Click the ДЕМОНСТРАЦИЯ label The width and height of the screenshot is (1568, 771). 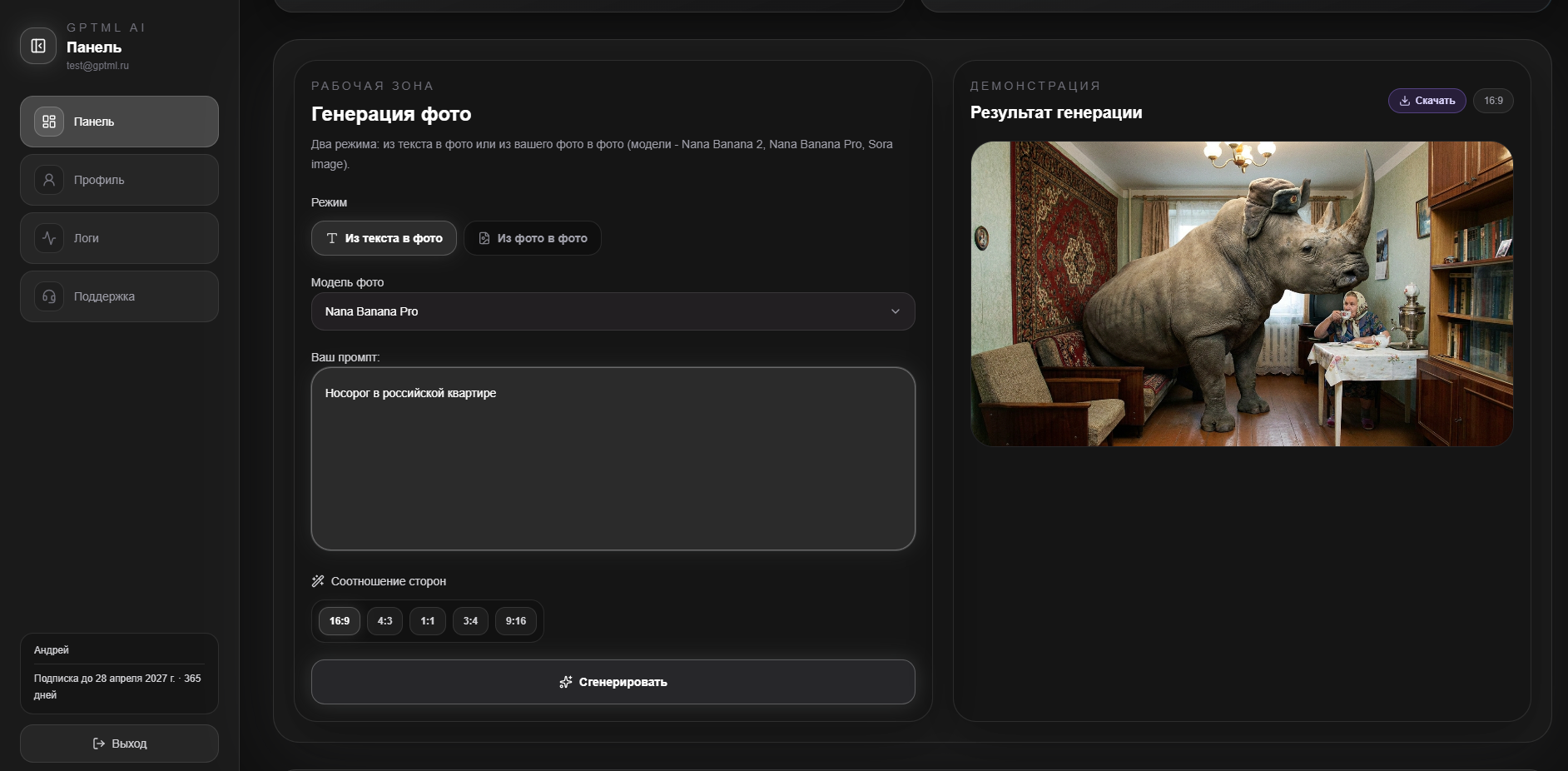click(x=1035, y=86)
